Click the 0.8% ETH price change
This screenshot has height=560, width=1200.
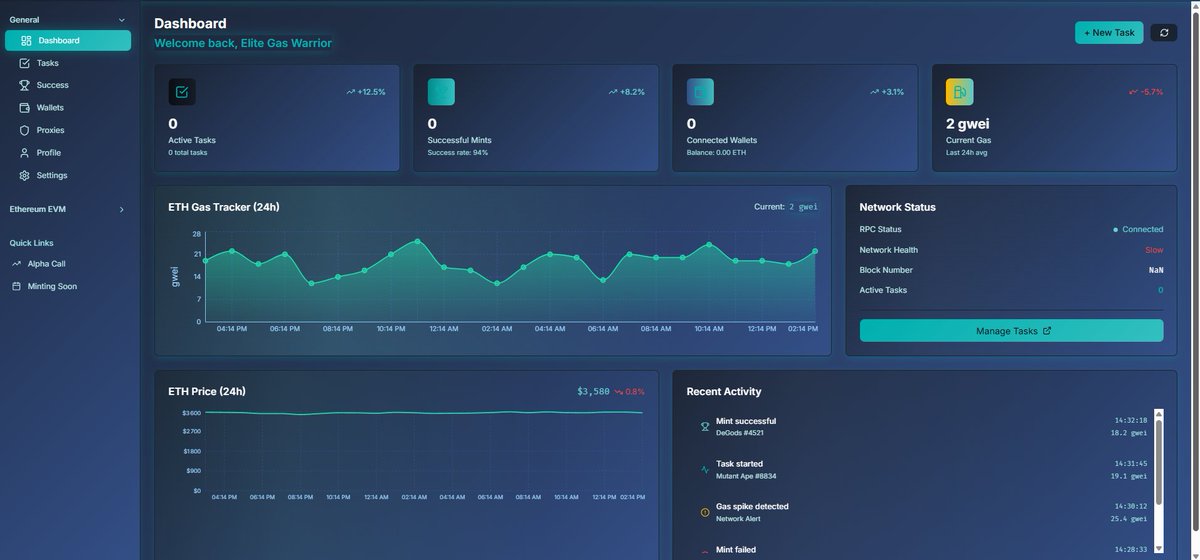click(630, 391)
